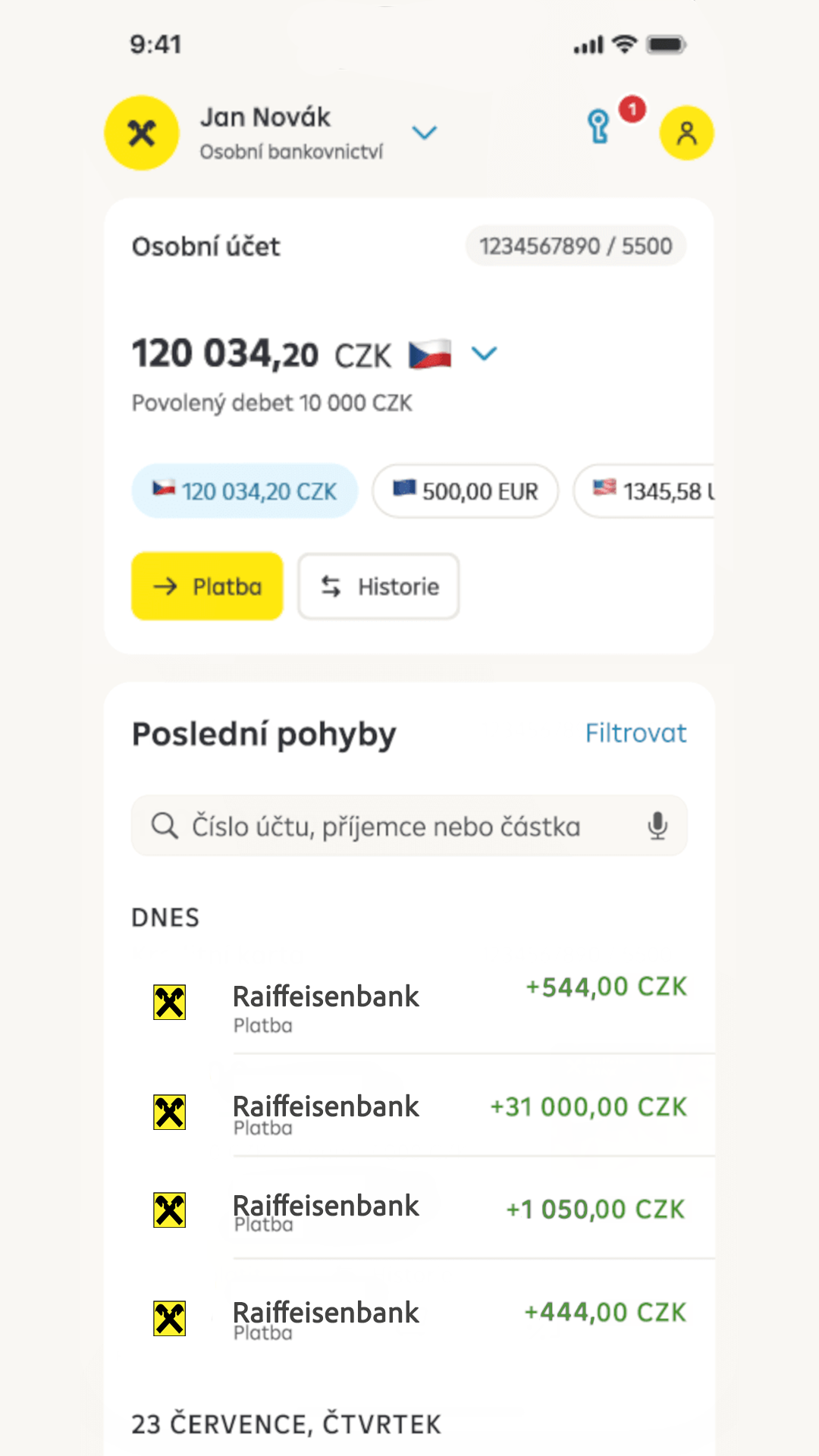
Task: Select the 120 034,20 CZK currency chip
Action: tap(244, 491)
